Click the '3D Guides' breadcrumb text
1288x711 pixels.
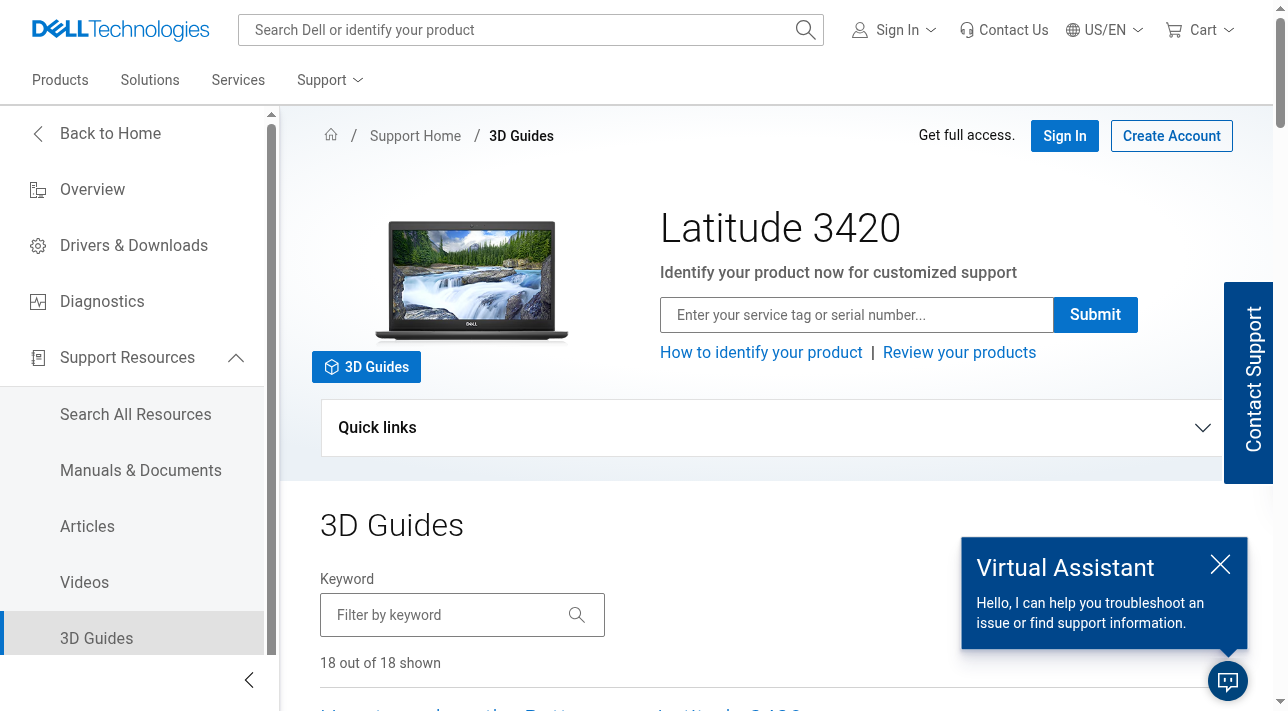pos(521,136)
